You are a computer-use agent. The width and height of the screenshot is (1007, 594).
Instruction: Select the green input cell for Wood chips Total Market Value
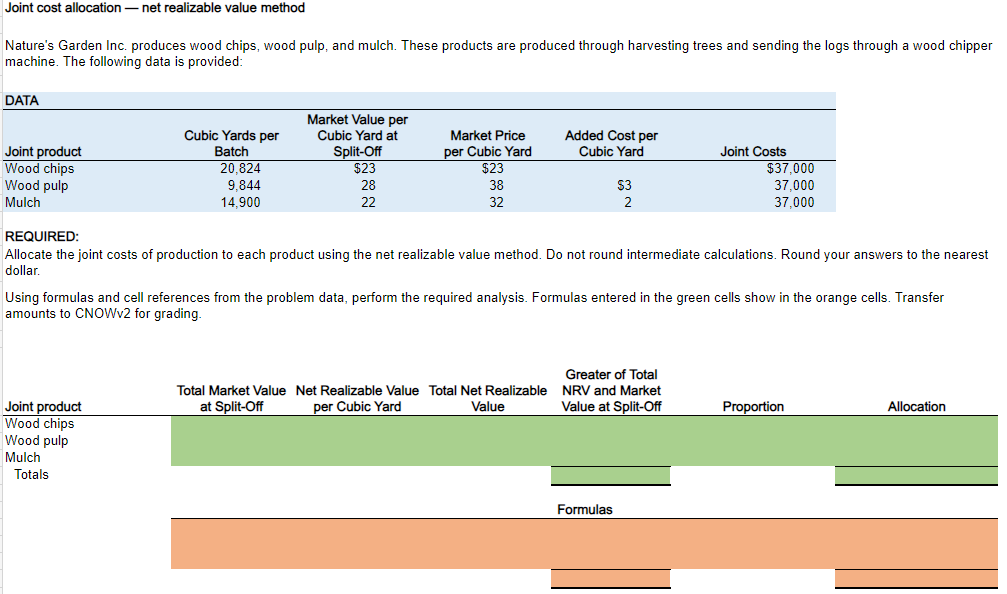point(232,423)
